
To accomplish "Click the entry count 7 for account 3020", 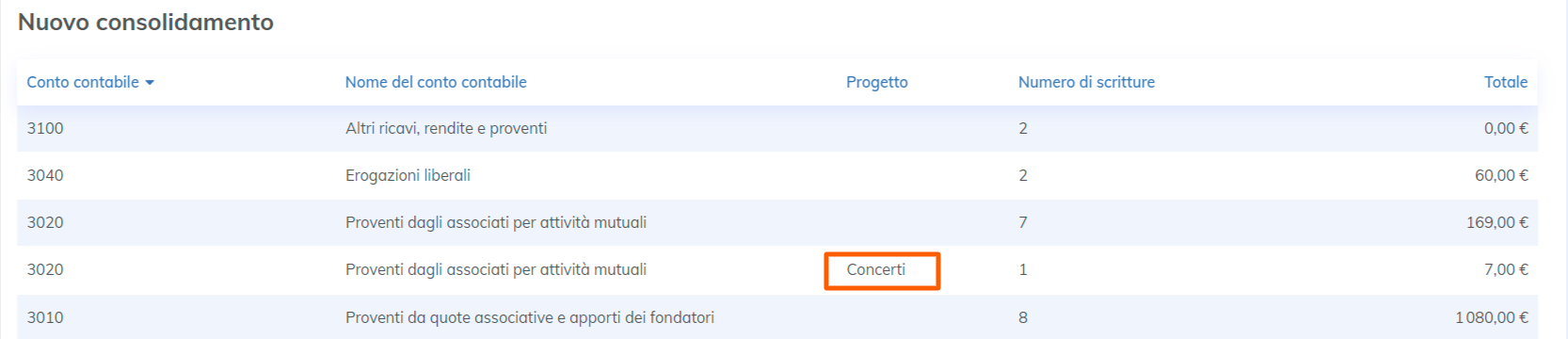I will pos(1023,222).
